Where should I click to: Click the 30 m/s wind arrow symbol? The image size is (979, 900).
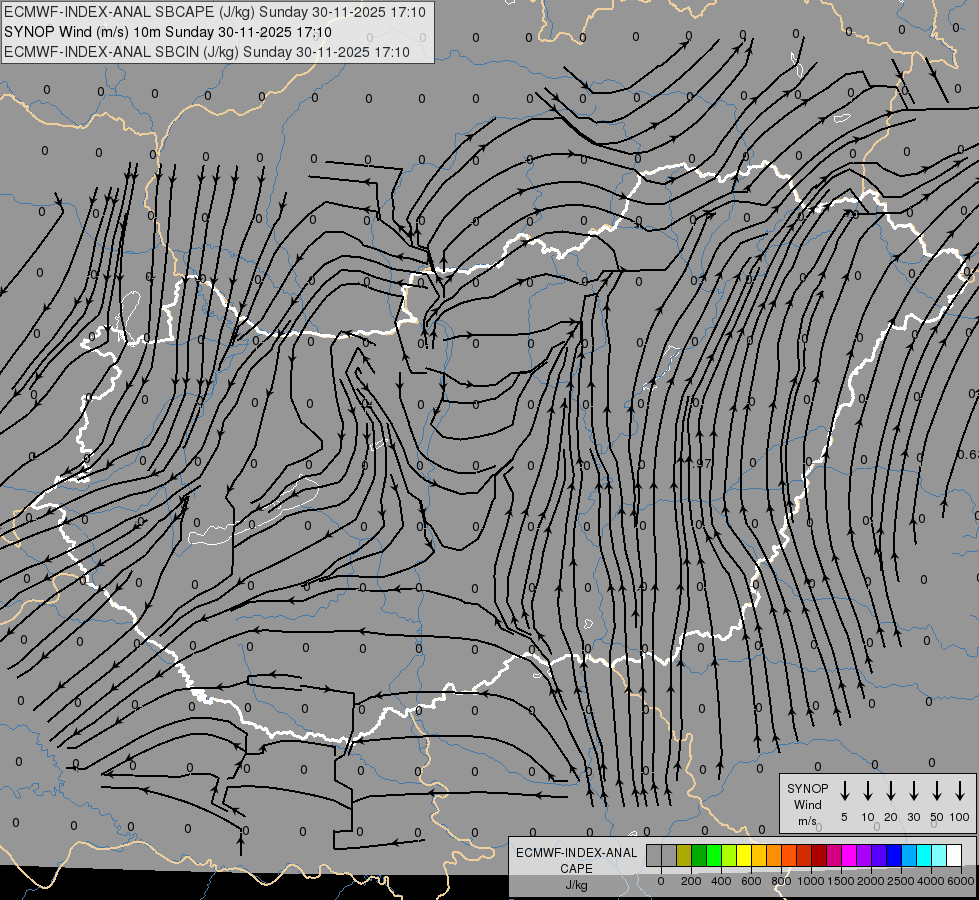pos(913,790)
